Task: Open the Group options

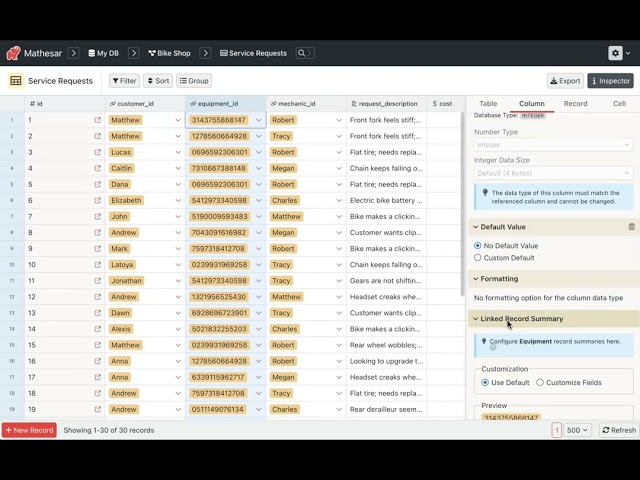Action: click(194, 81)
